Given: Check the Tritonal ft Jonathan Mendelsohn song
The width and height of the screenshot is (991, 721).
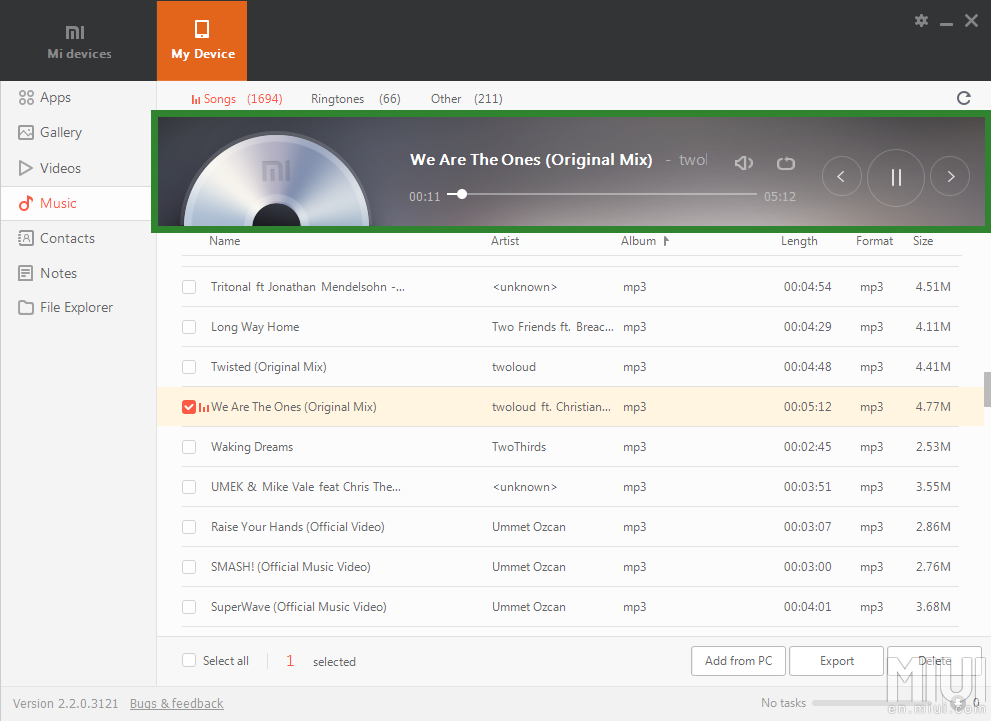Looking at the screenshot, I should pos(189,287).
